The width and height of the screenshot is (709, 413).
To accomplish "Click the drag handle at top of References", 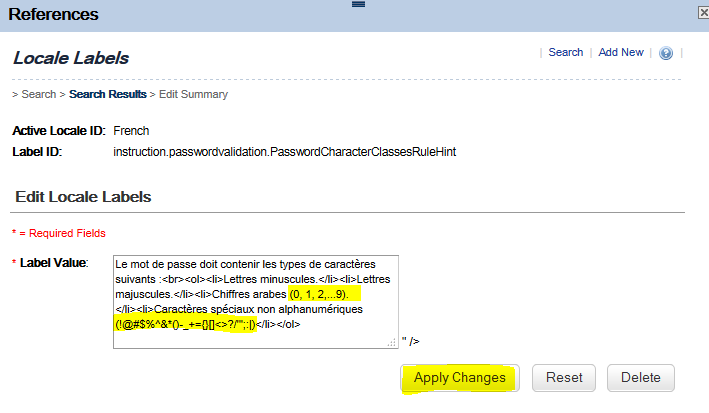I will coord(358,4).
